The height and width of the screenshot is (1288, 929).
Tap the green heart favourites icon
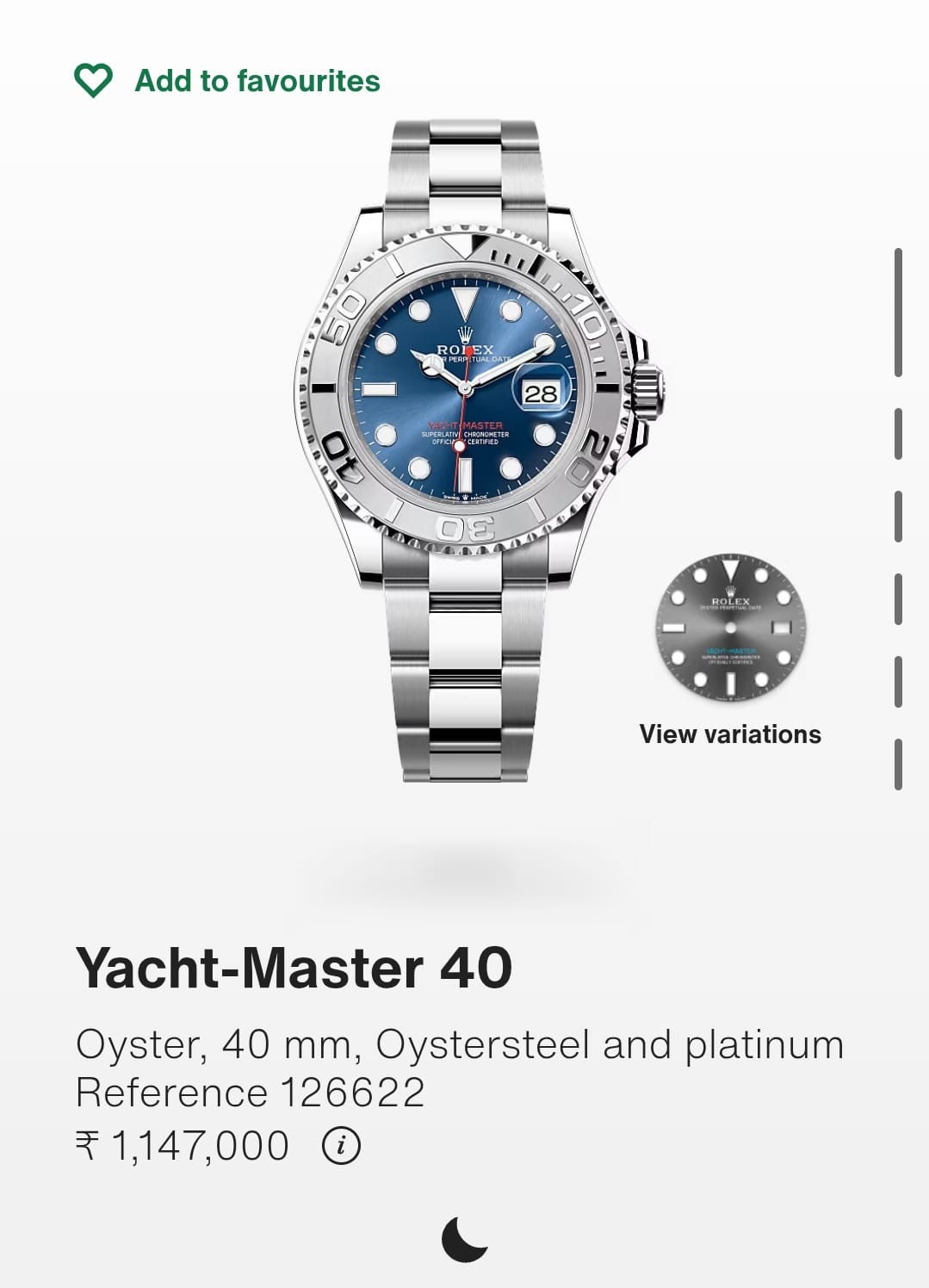(x=93, y=81)
